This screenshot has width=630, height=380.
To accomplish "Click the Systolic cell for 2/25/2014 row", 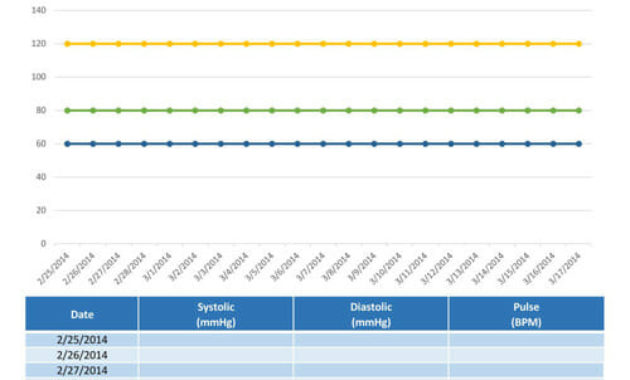I will coord(216,340).
